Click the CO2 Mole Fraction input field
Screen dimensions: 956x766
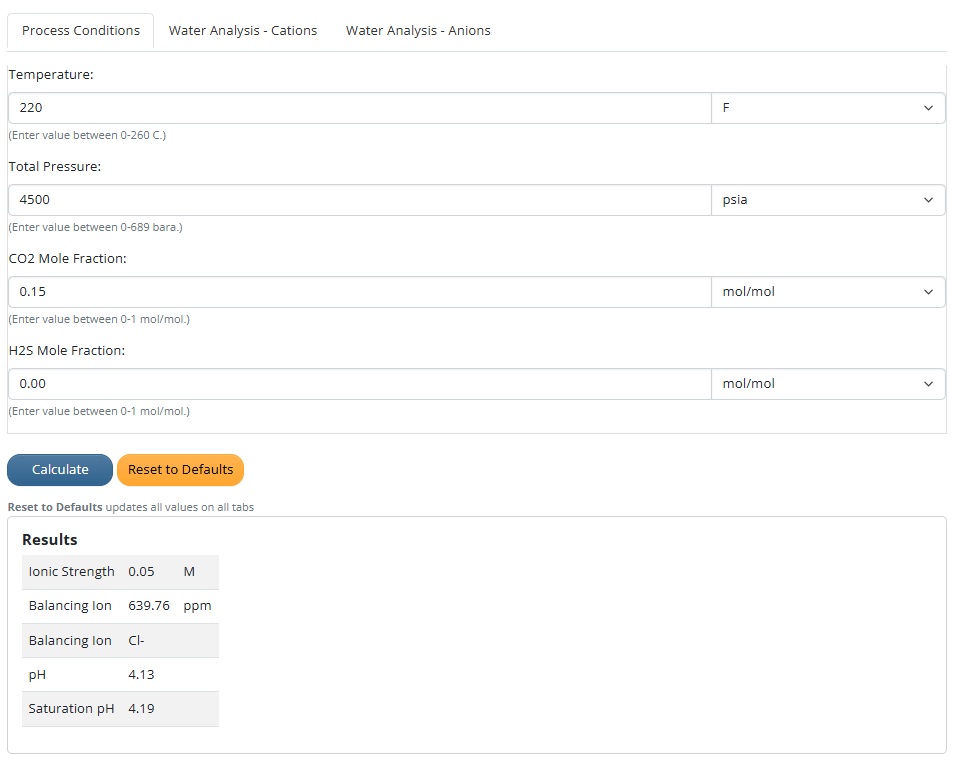click(x=359, y=292)
